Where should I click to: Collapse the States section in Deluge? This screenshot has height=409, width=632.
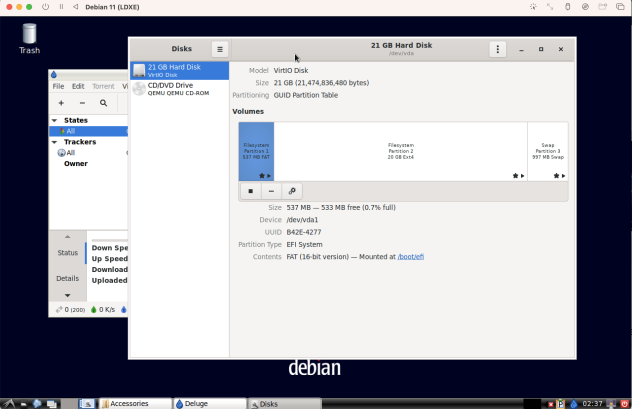click(x=56, y=120)
